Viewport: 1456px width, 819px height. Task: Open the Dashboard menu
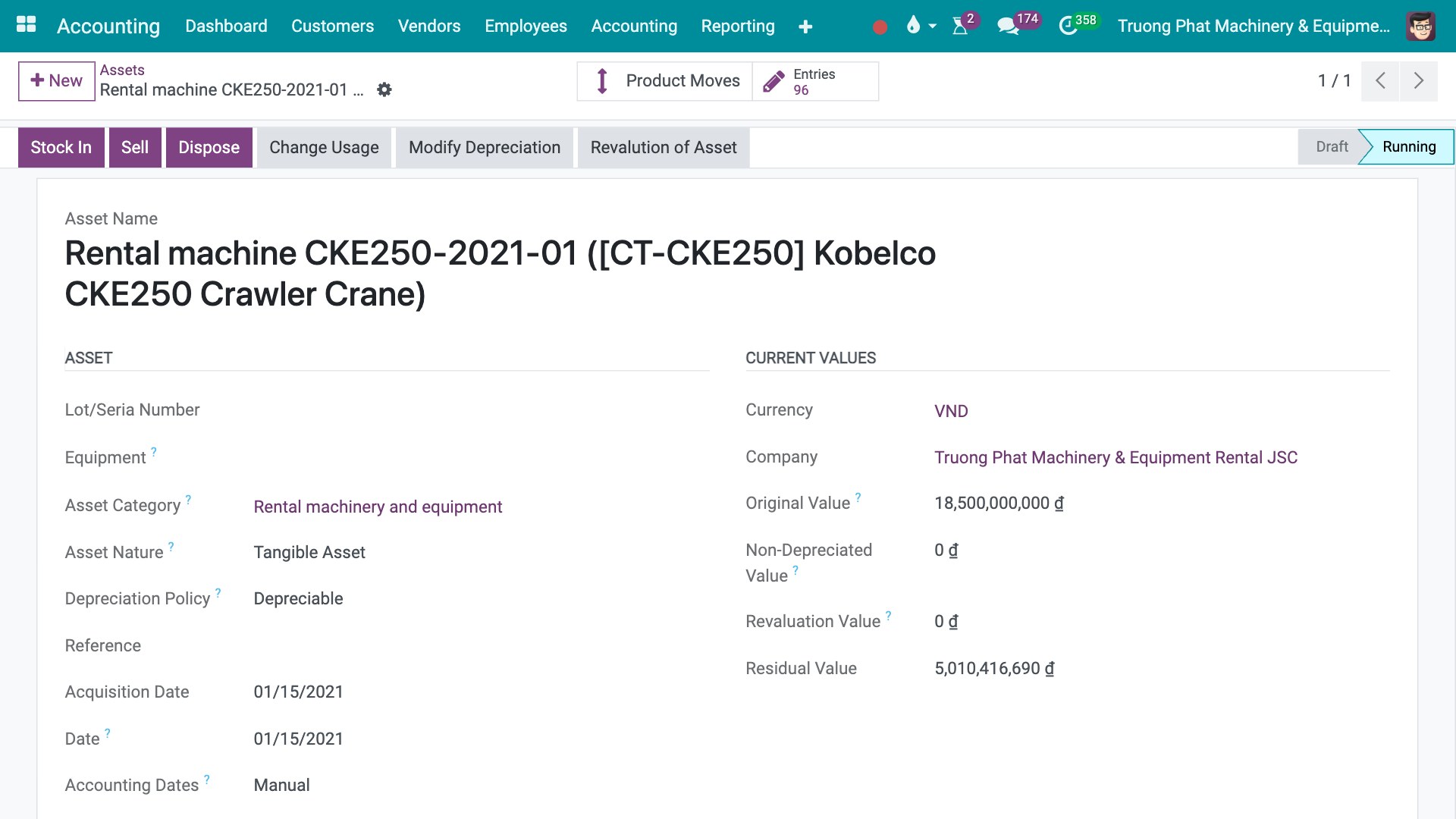click(x=226, y=26)
